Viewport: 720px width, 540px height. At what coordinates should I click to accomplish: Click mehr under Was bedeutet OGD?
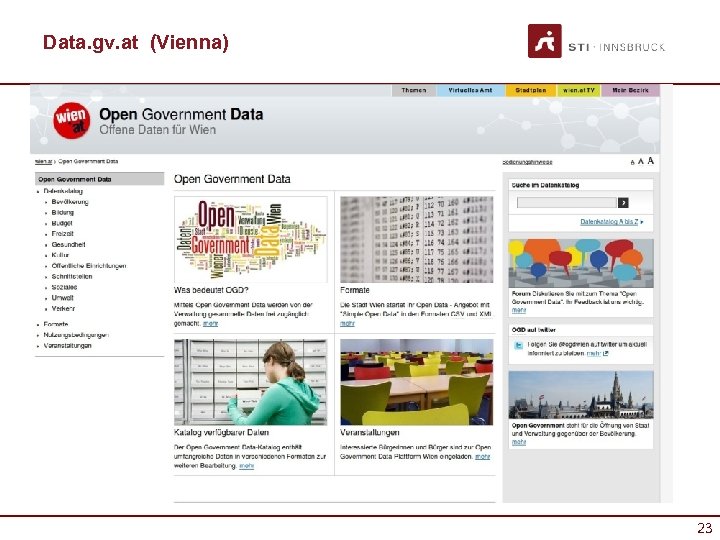point(210,323)
